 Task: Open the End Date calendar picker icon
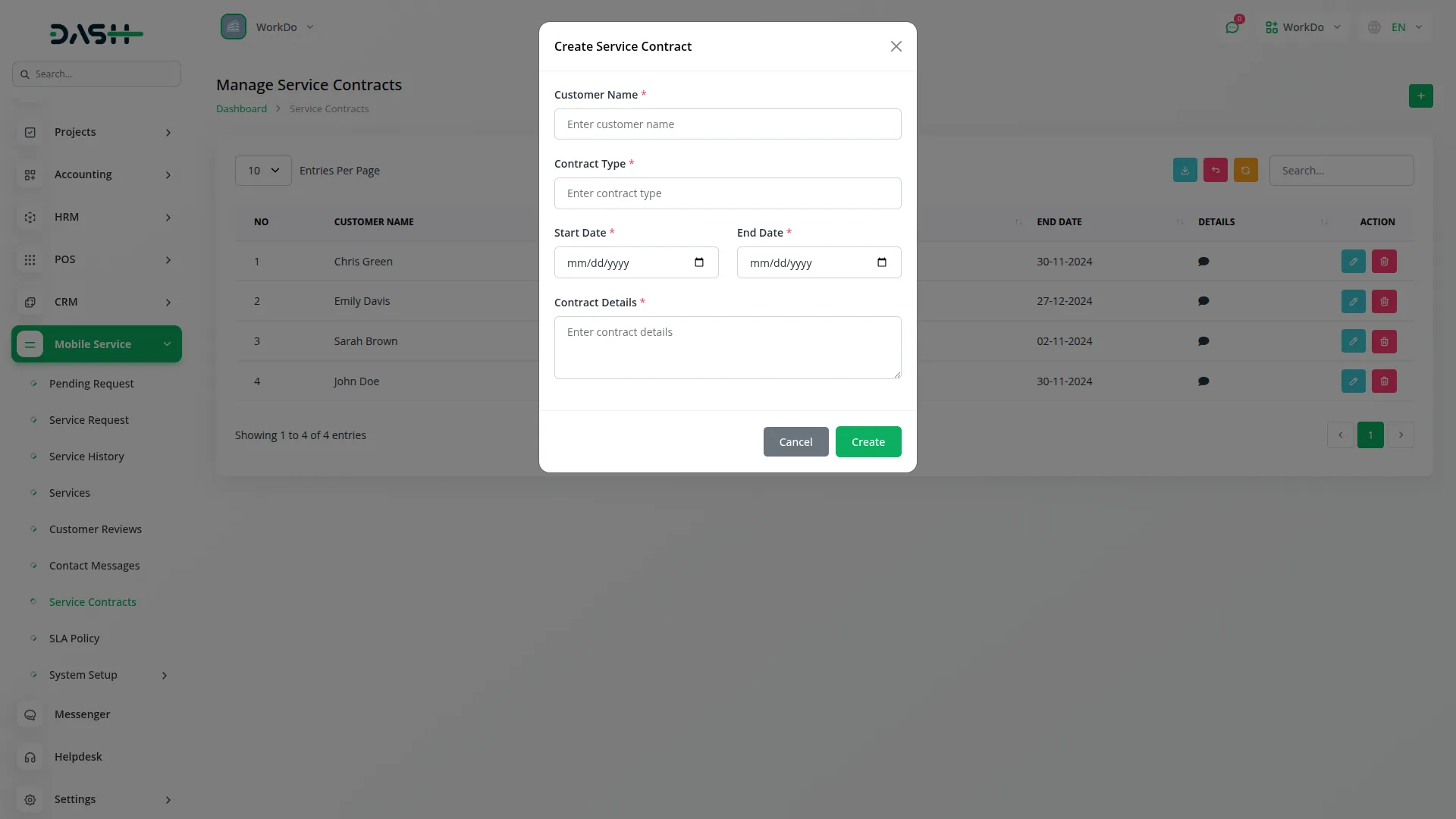(881, 262)
